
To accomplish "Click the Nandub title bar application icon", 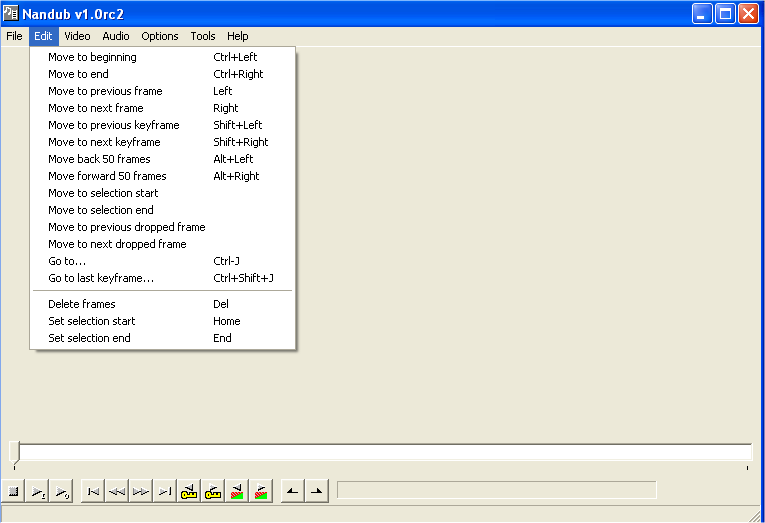I will (10, 13).
